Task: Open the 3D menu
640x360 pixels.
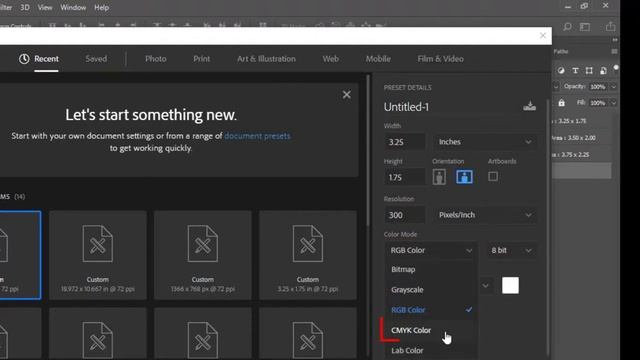Action: click(x=25, y=7)
